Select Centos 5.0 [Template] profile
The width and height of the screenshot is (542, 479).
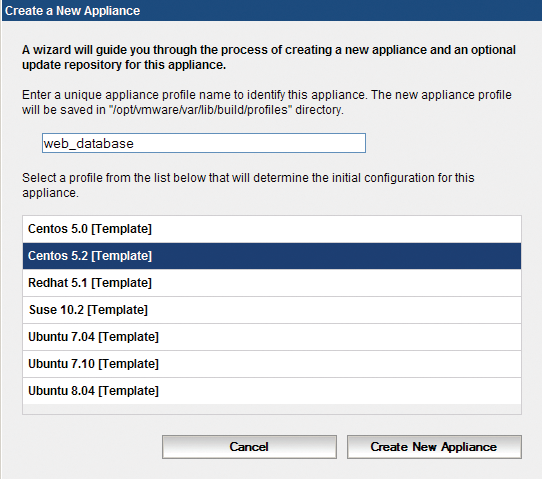pos(272,229)
